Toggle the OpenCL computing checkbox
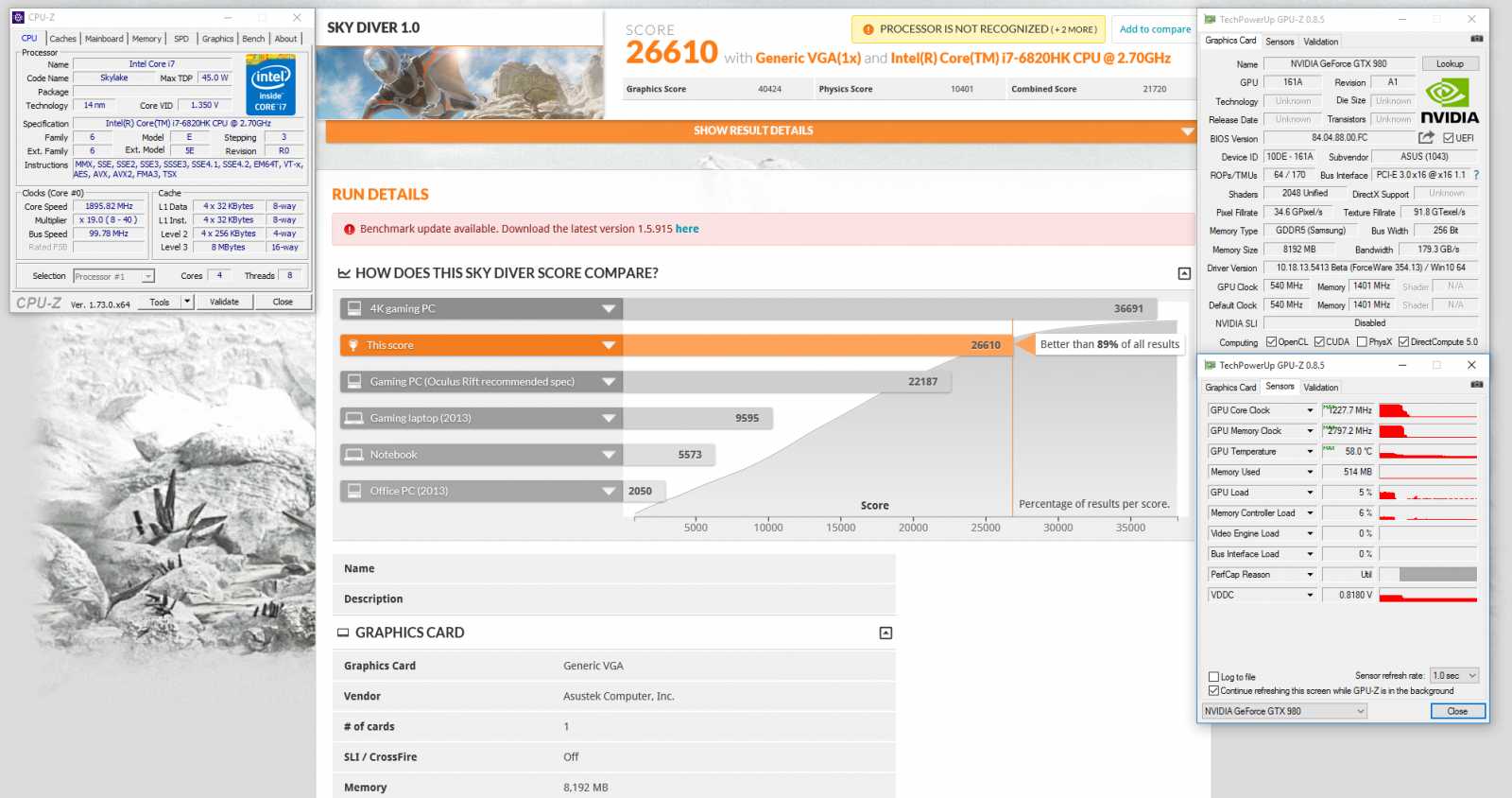1512x798 pixels. [1271, 342]
